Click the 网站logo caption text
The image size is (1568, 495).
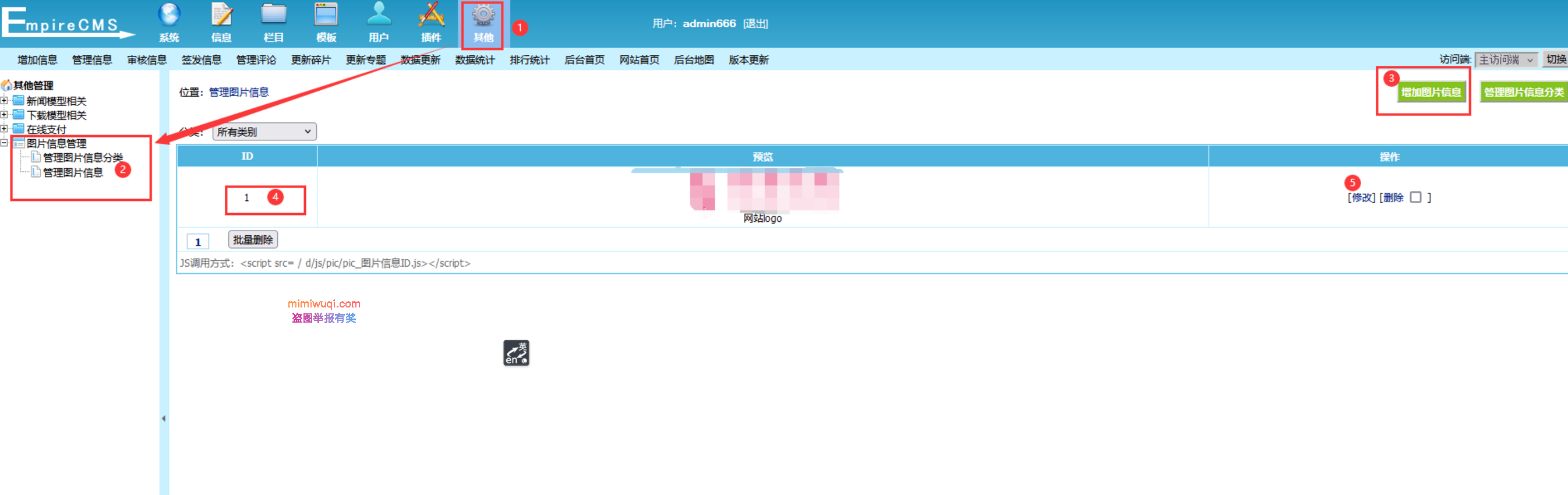(762, 218)
